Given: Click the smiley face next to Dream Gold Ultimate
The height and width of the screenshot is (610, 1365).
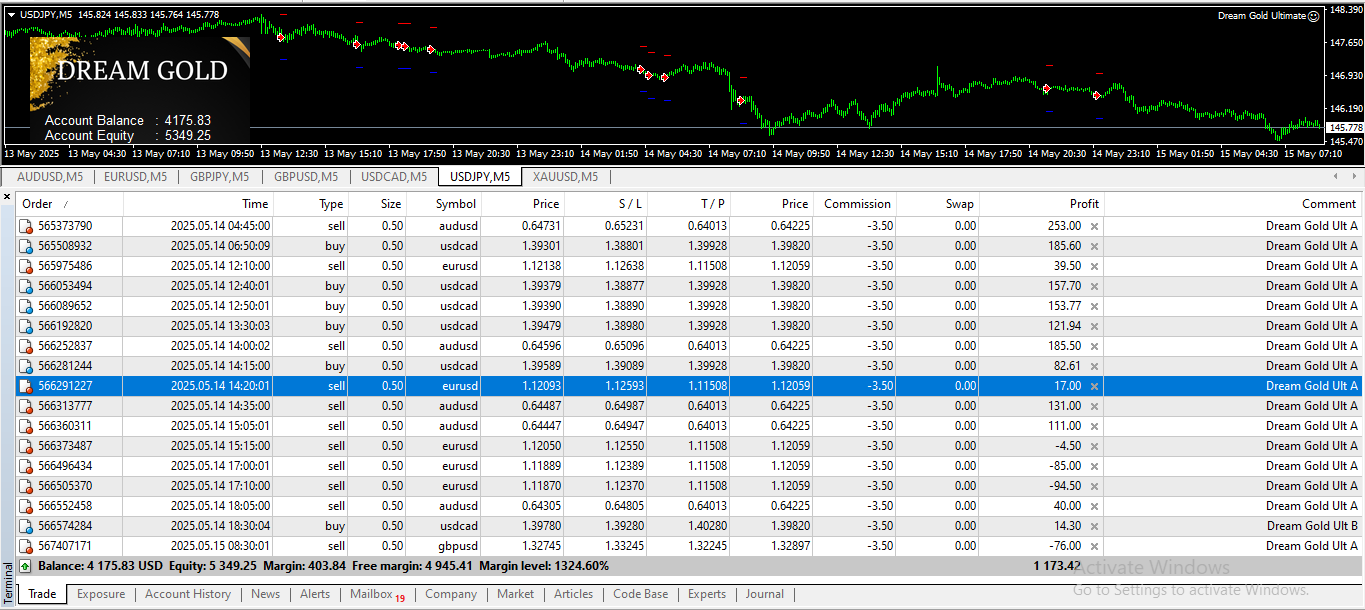Looking at the screenshot, I should pyautogui.click(x=1314, y=15).
